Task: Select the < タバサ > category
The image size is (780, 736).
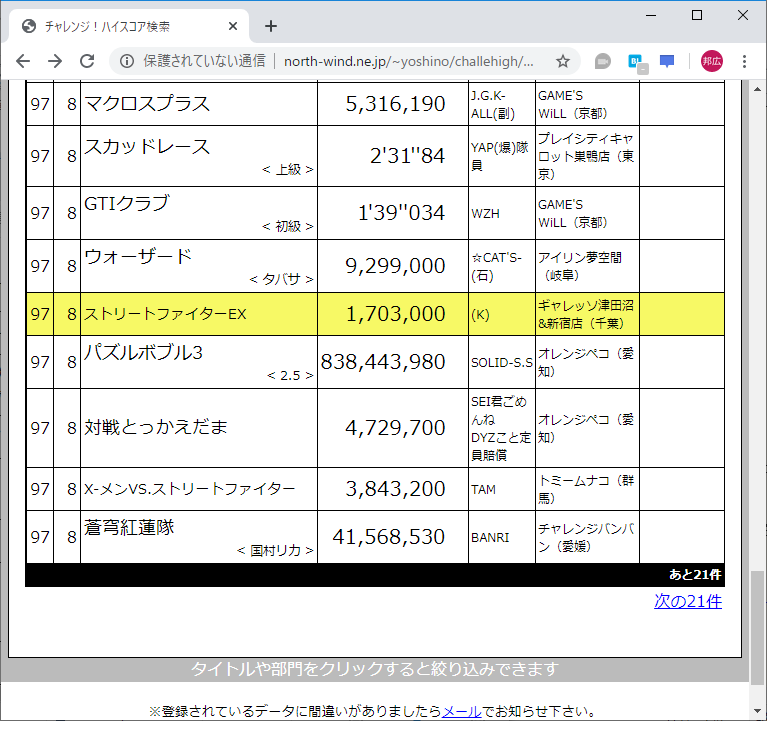Action: (281, 279)
